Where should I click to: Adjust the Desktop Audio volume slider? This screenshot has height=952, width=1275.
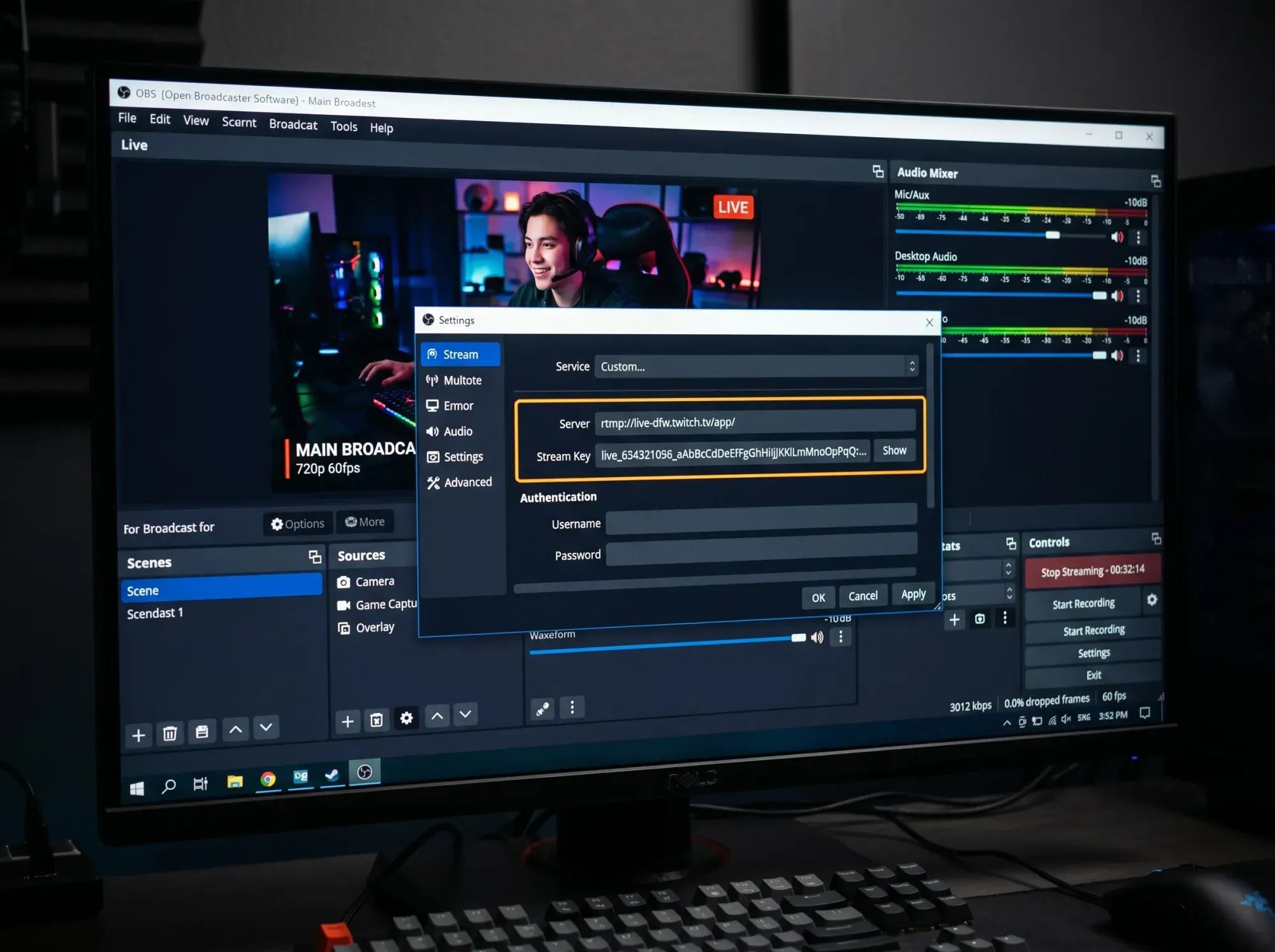point(1100,296)
